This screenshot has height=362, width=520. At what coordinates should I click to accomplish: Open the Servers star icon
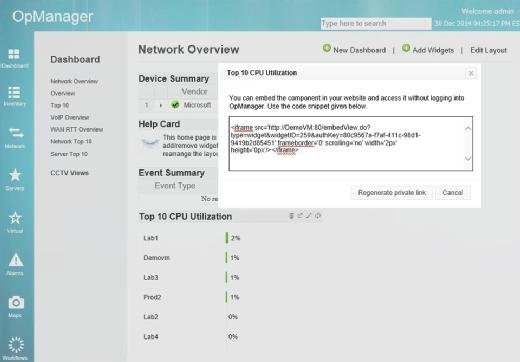tap(15, 175)
